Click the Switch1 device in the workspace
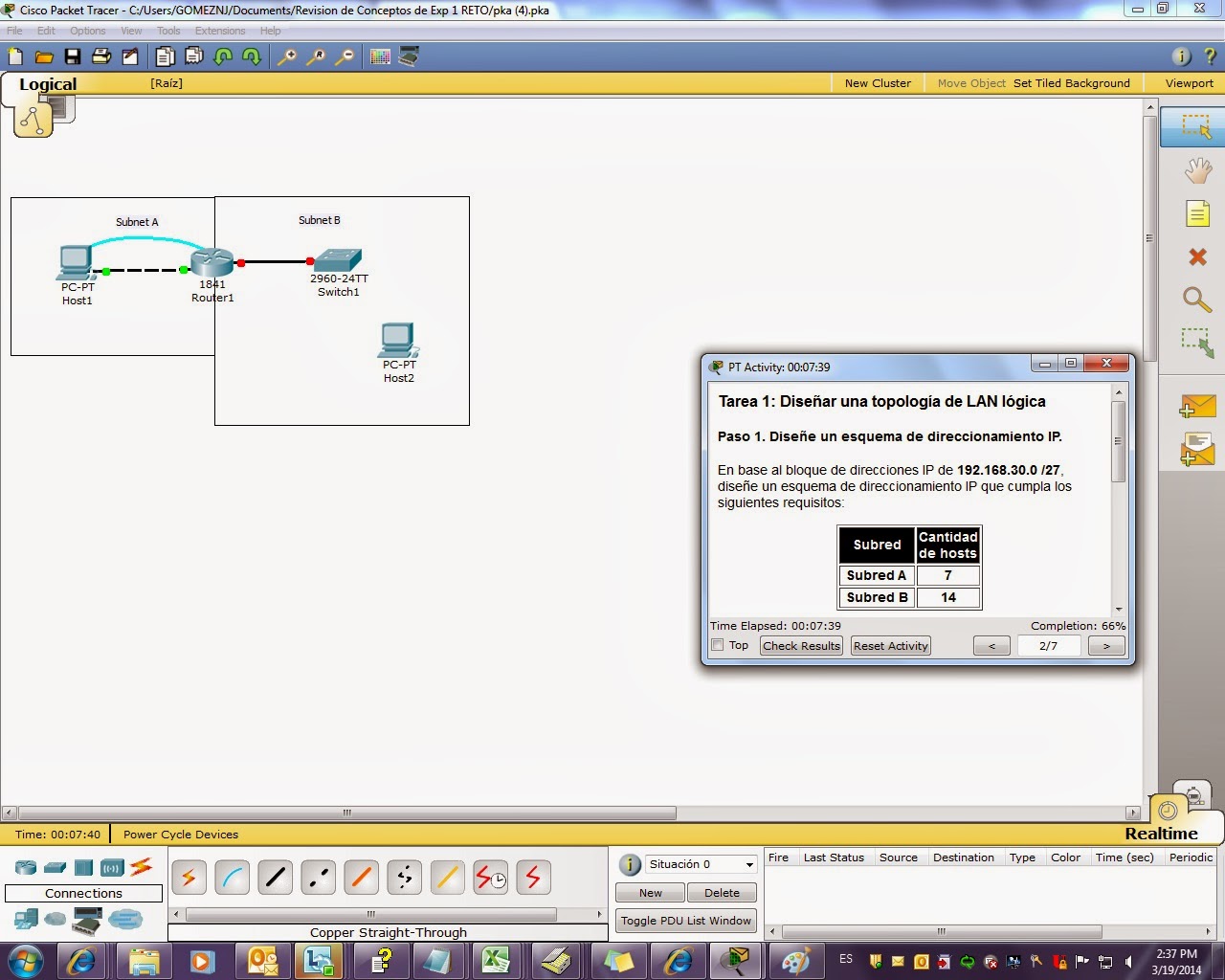The height and width of the screenshot is (980, 1225). (x=338, y=259)
